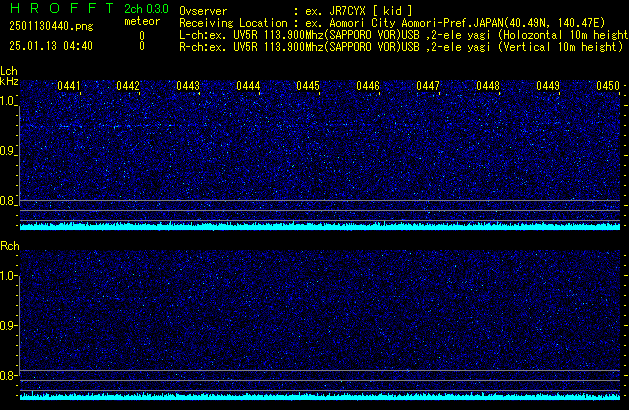This screenshot has height=410, width=629.
Task: Select the version label 2ch 0.3.0
Action: (x=146, y=9)
